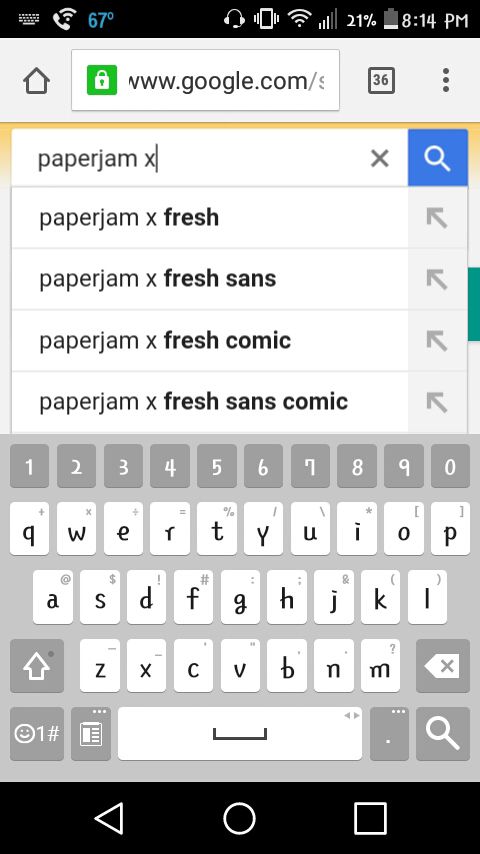Viewport: 480px width, 854px height.
Task: Open the keyboard clipboard layout key
Action: [91, 734]
